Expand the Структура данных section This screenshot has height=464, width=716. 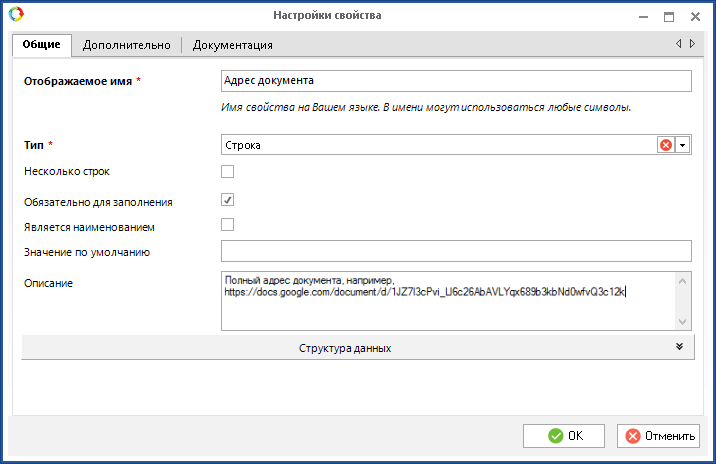(345, 348)
